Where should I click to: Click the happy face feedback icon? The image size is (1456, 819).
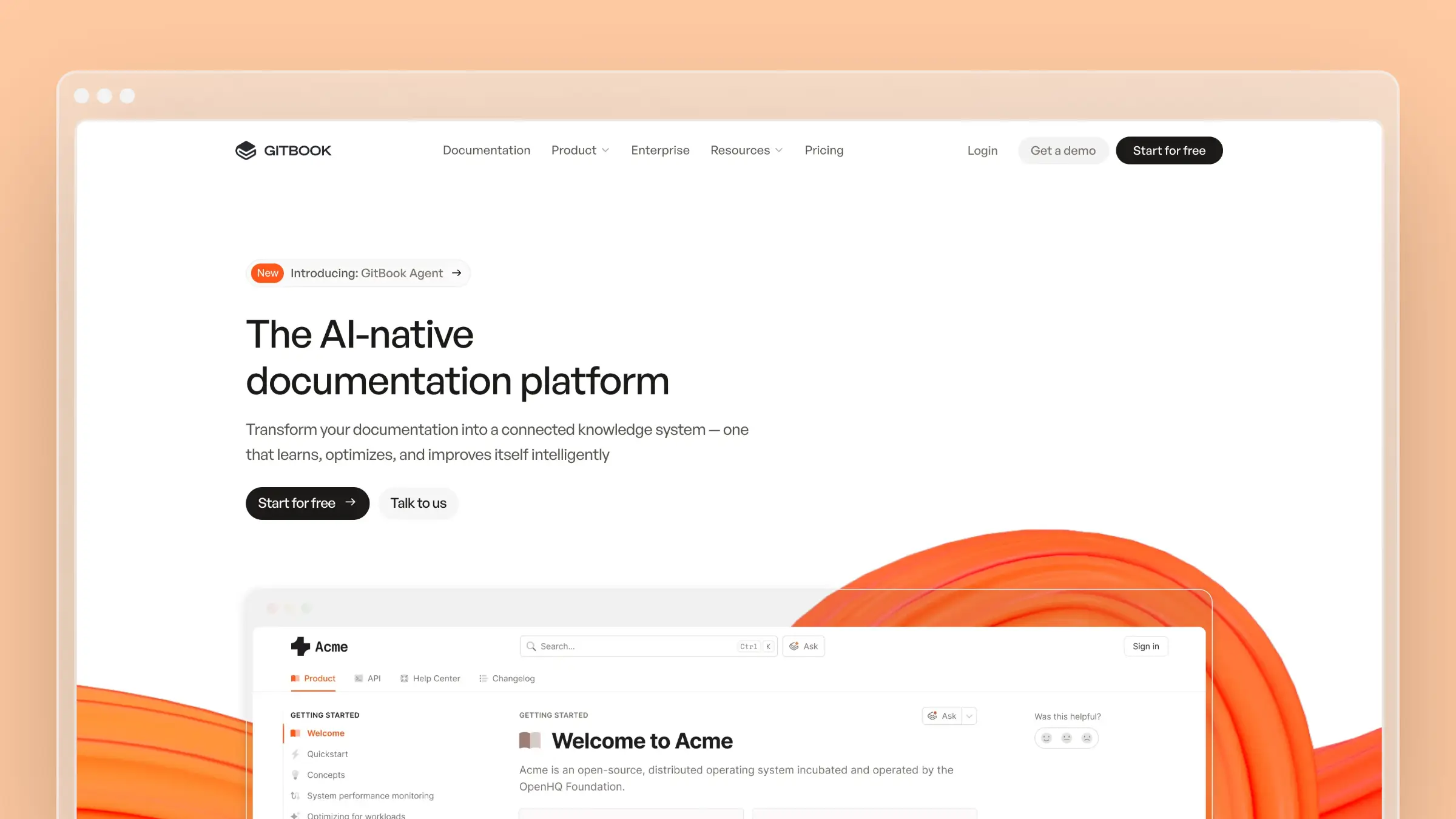click(x=1046, y=738)
